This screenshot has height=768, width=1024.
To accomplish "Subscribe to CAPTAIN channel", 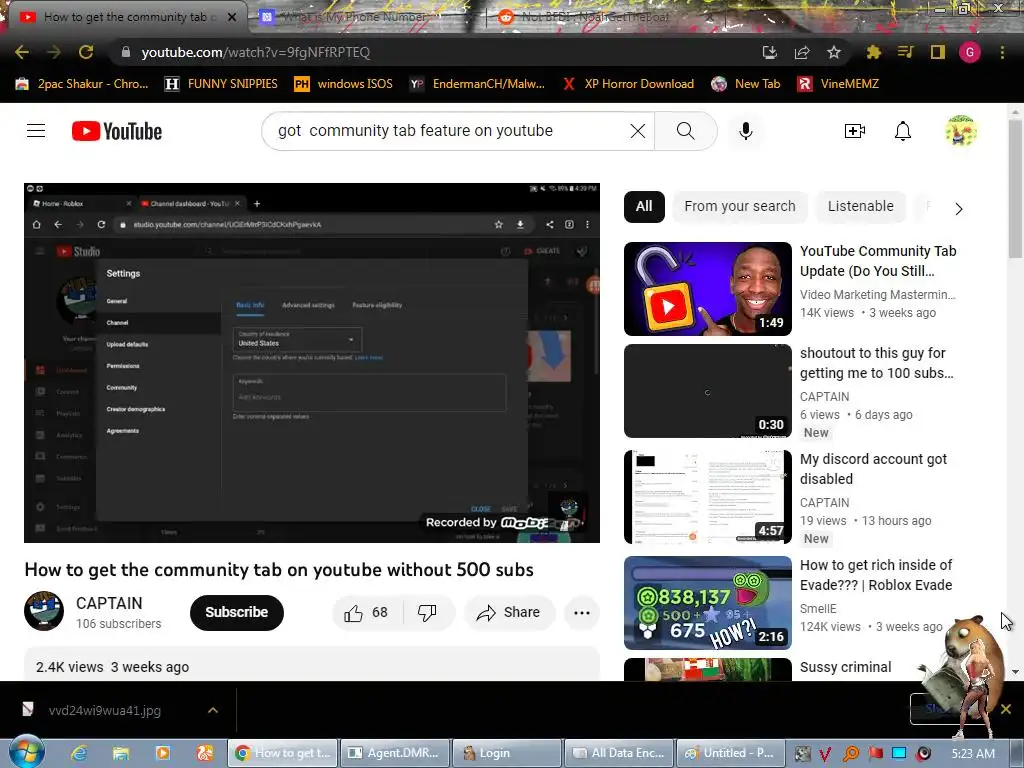I will 236,613.
